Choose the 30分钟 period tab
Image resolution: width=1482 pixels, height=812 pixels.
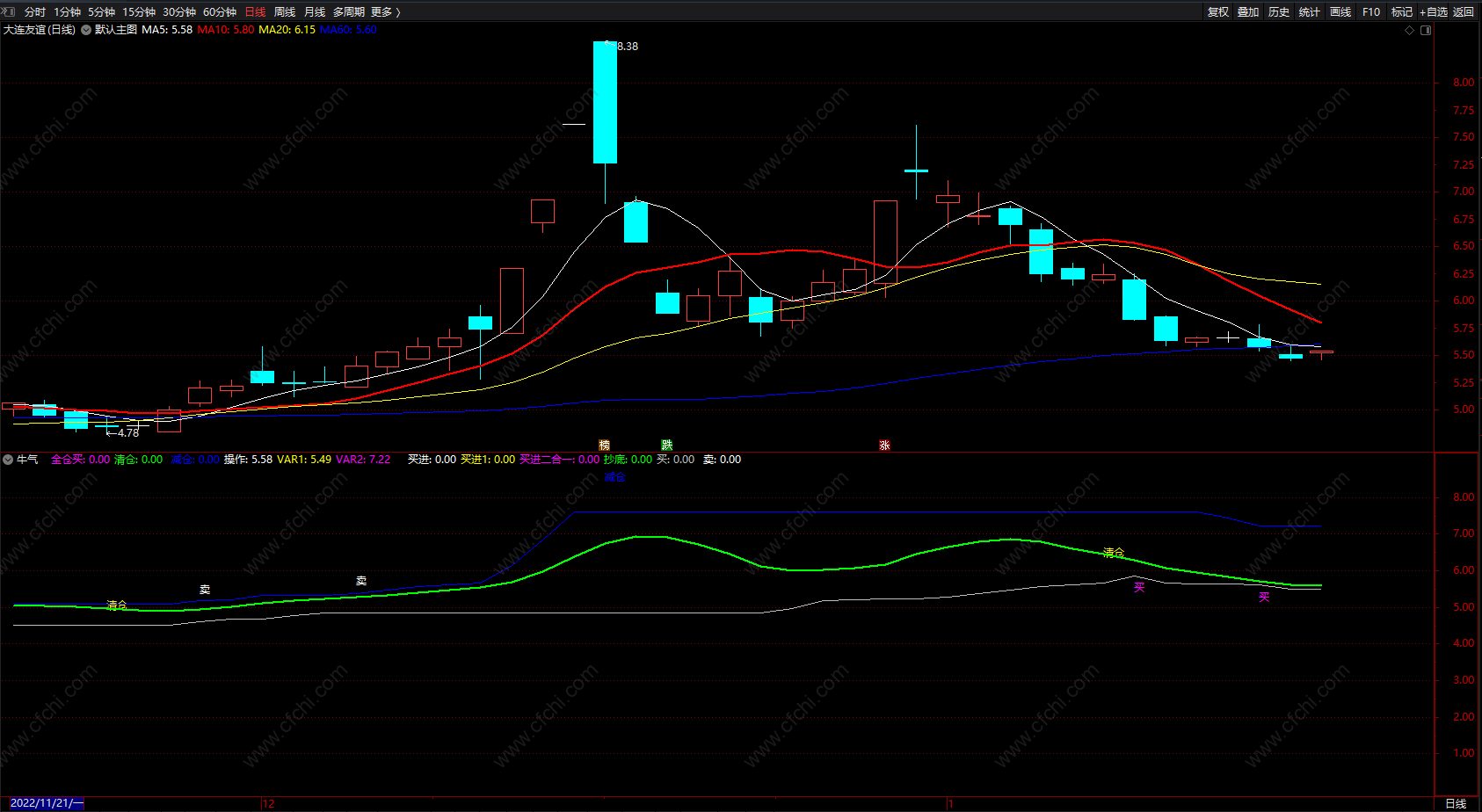[179, 12]
